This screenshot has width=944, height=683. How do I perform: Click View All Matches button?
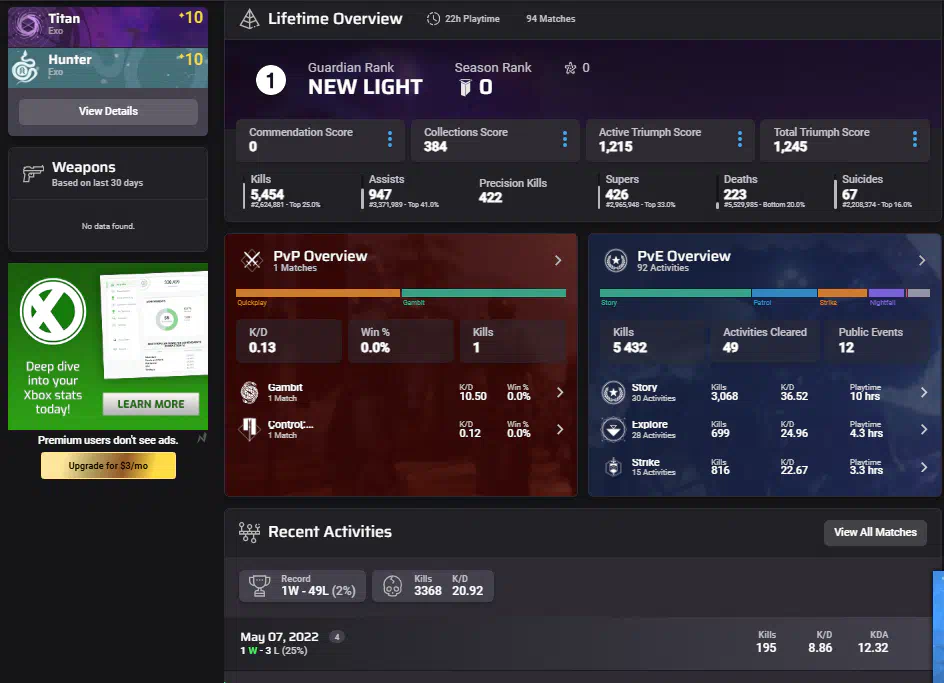875,532
